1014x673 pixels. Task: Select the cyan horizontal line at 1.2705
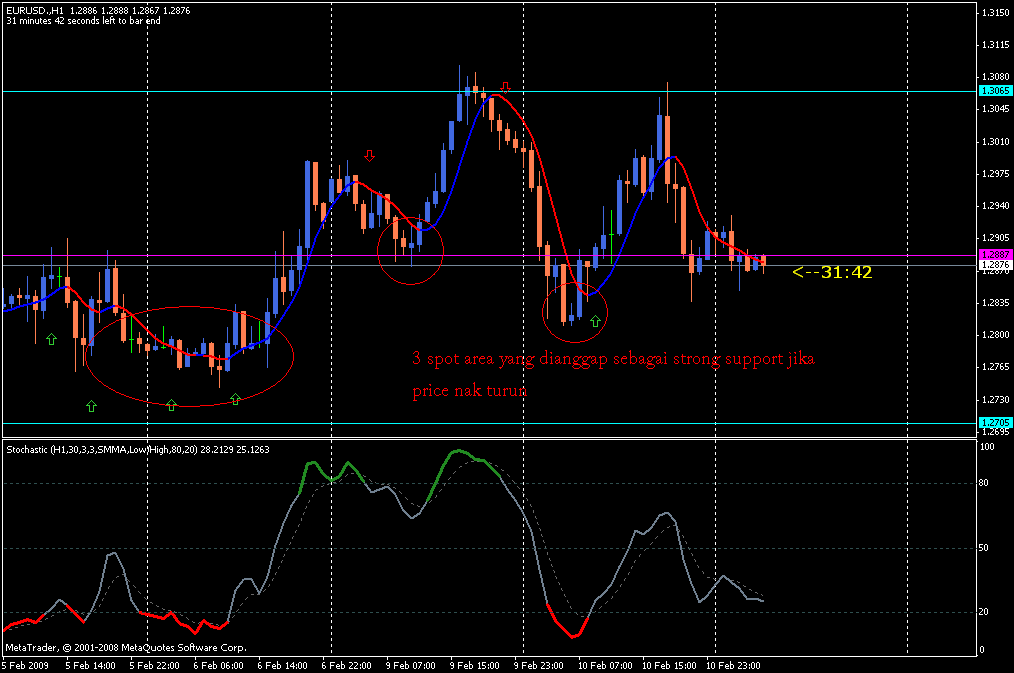pos(489,423)
